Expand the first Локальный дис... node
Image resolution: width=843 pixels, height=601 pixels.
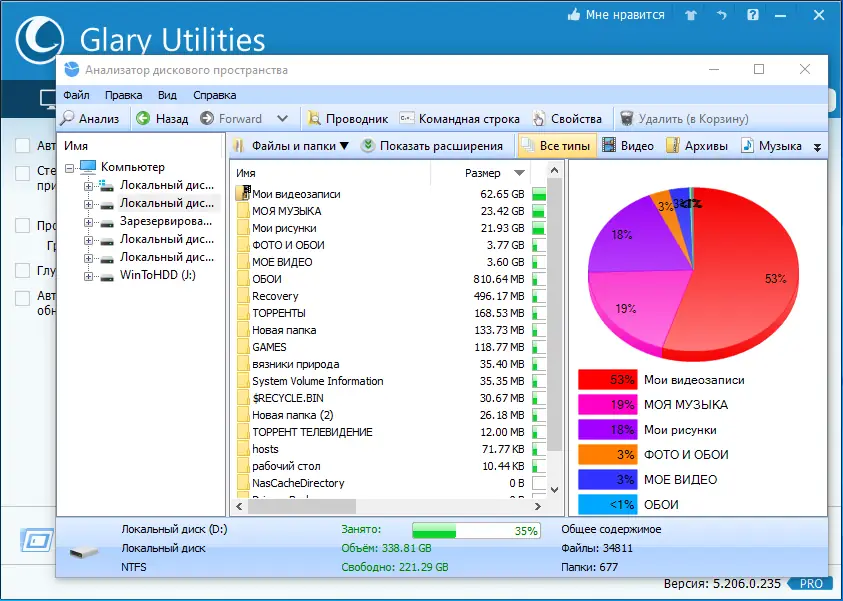pos(88,187)
